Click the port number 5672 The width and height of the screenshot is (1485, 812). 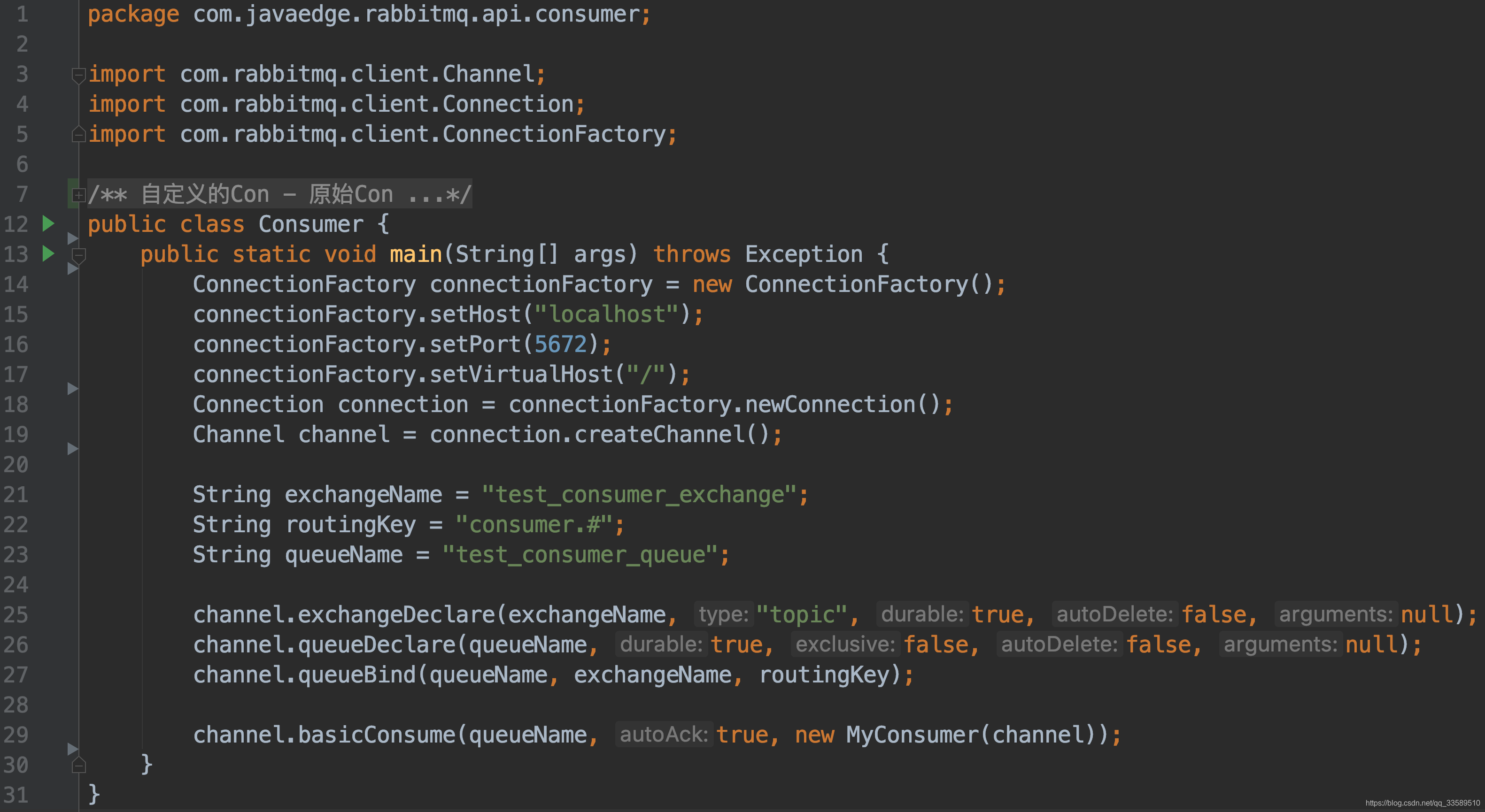(x=560, y=345)
